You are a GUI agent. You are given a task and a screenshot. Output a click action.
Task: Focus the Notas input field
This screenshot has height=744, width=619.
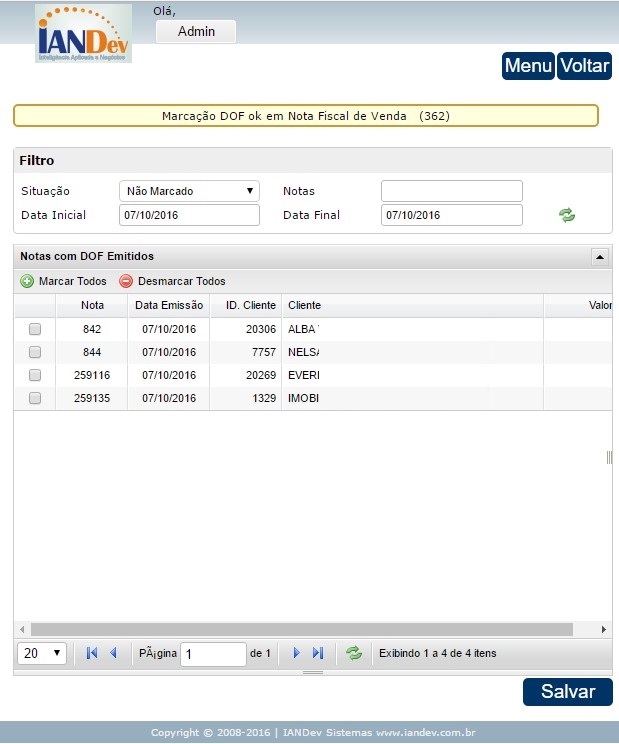pos(452,191)
